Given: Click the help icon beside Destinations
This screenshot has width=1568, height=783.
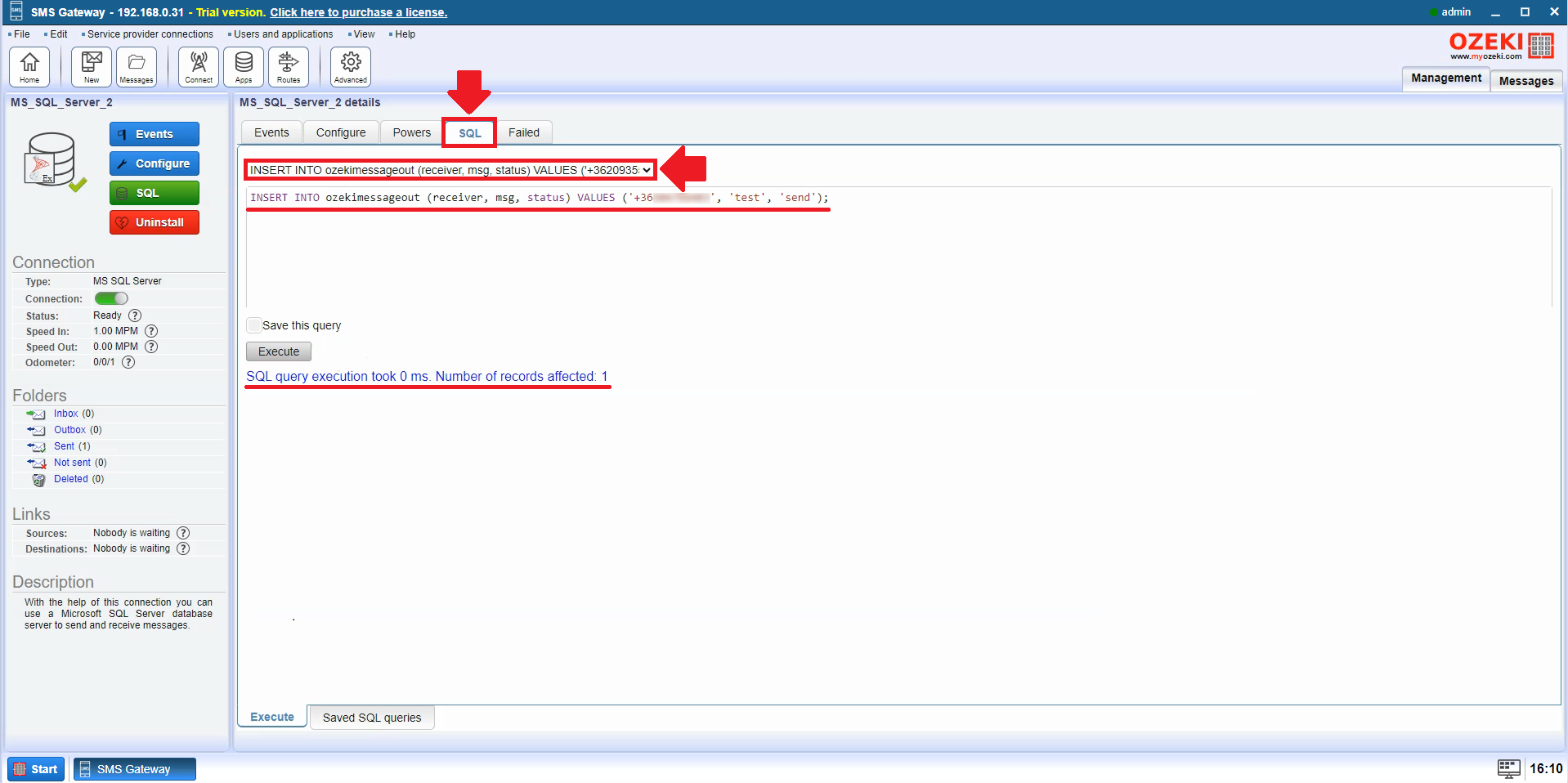Looking at the screenshot, I should click(183, 548).
